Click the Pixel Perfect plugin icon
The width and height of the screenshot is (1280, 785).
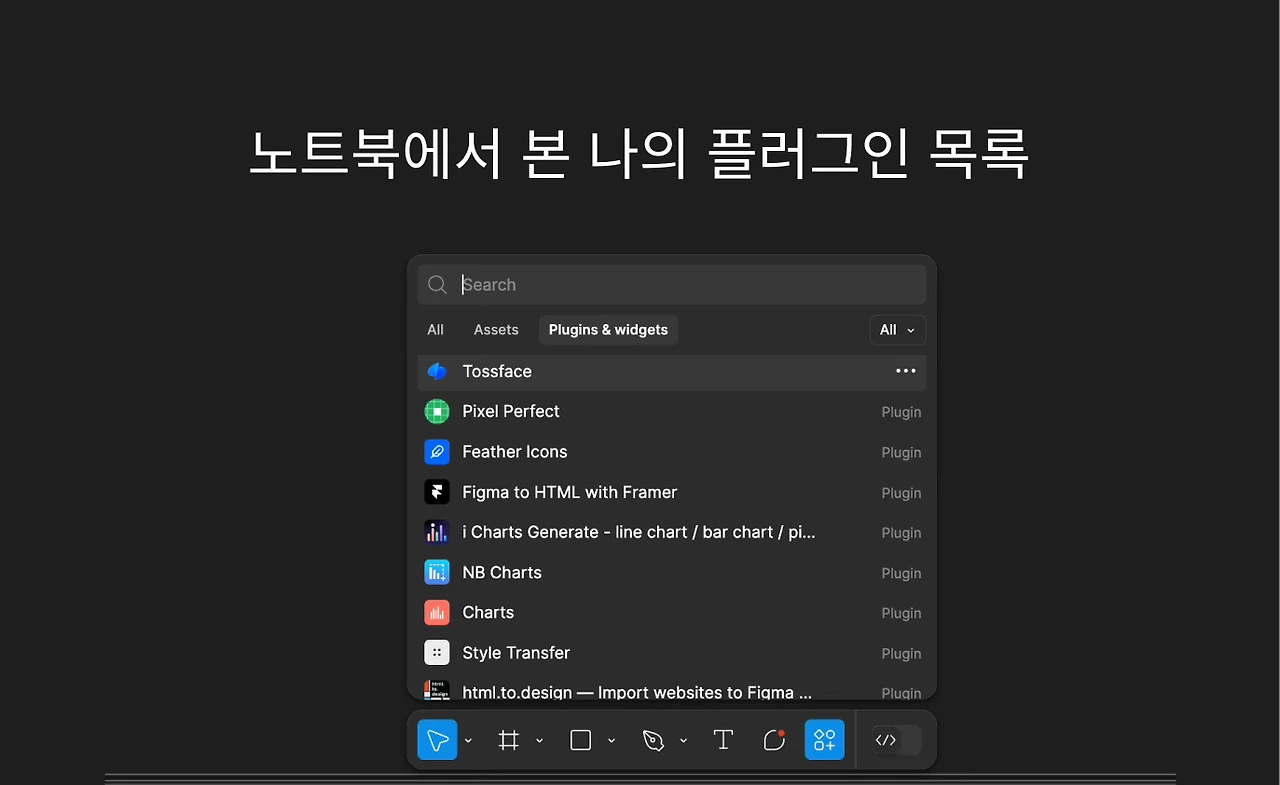pos(437,411)
